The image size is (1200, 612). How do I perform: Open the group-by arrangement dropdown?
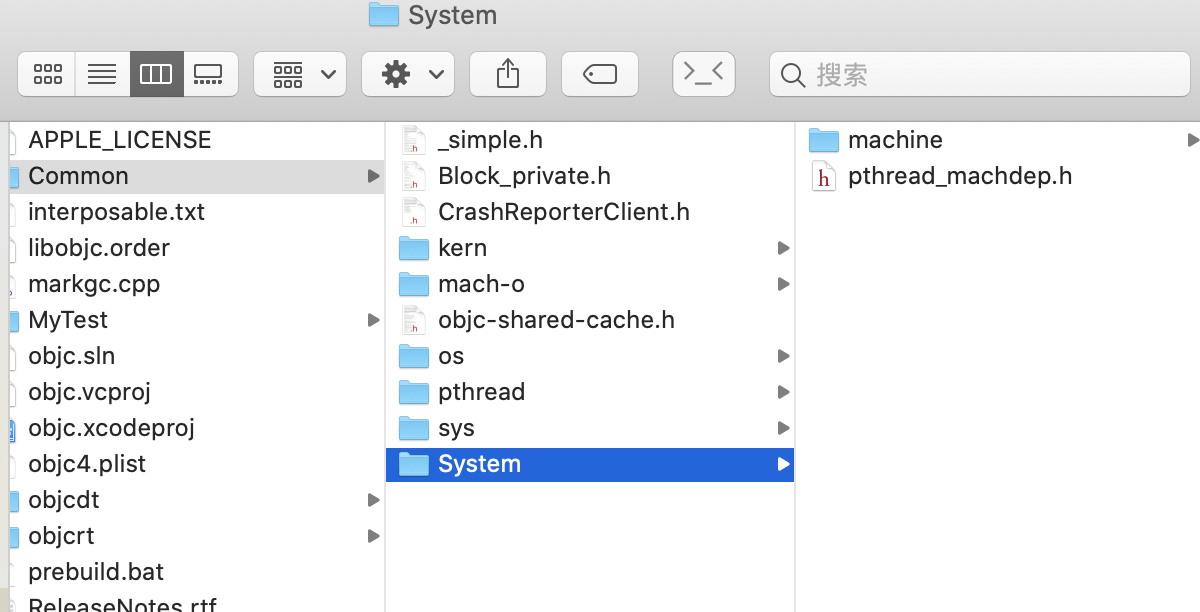click(300, 74)
